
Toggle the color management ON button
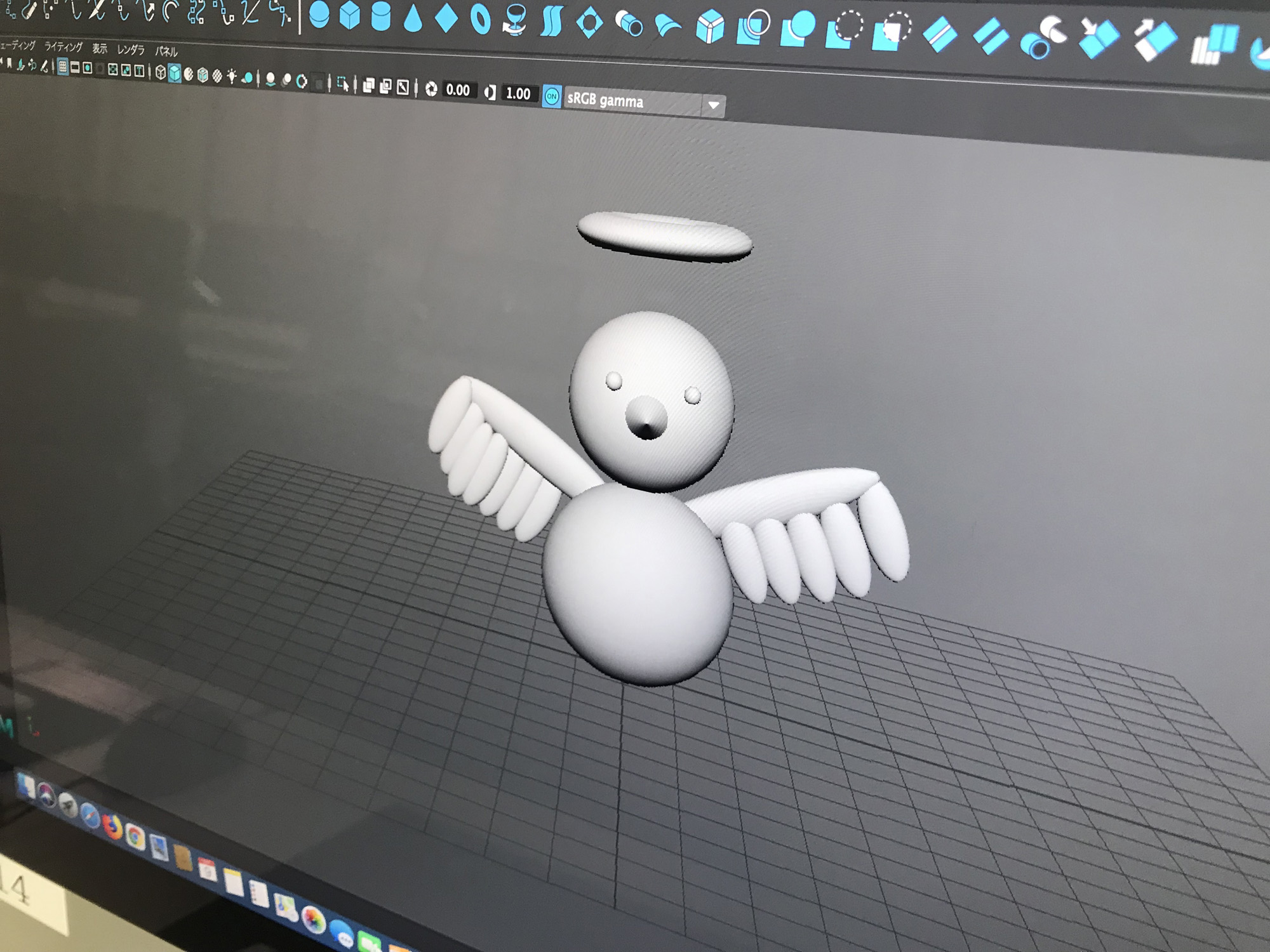point(552,96)
